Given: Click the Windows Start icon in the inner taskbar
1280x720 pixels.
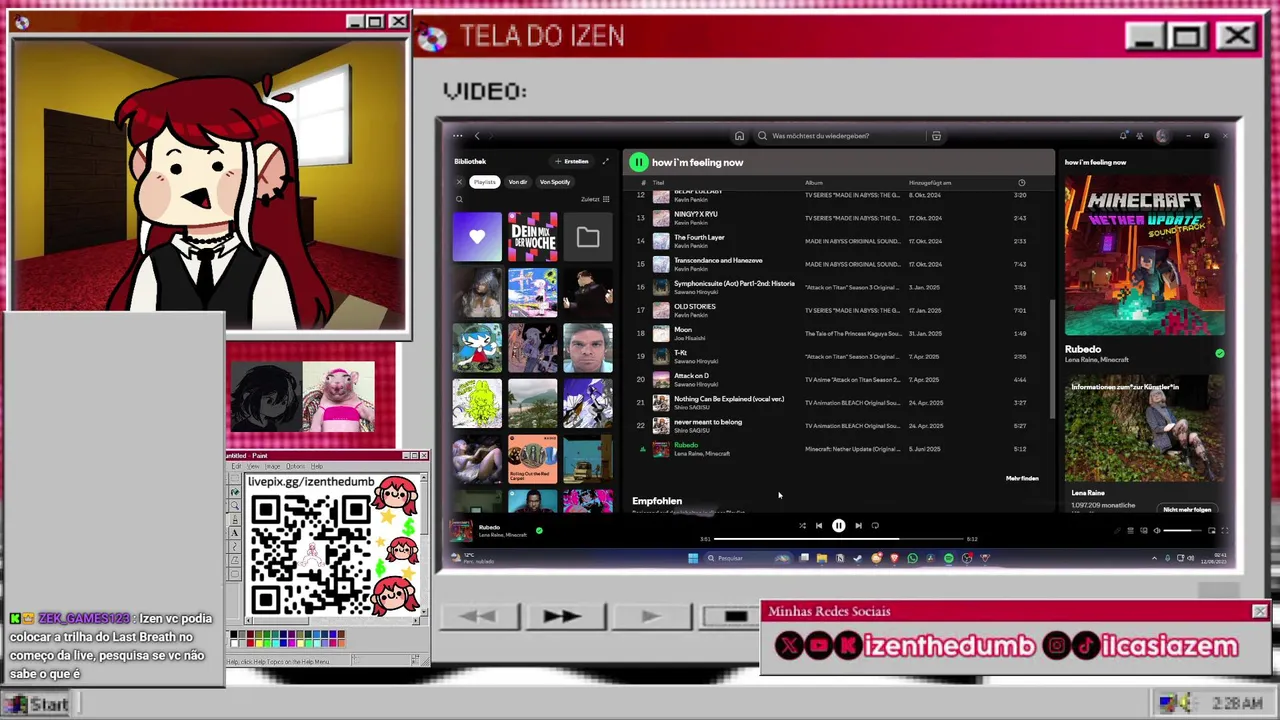Looking at the screenshot, I should click(692, 558).
